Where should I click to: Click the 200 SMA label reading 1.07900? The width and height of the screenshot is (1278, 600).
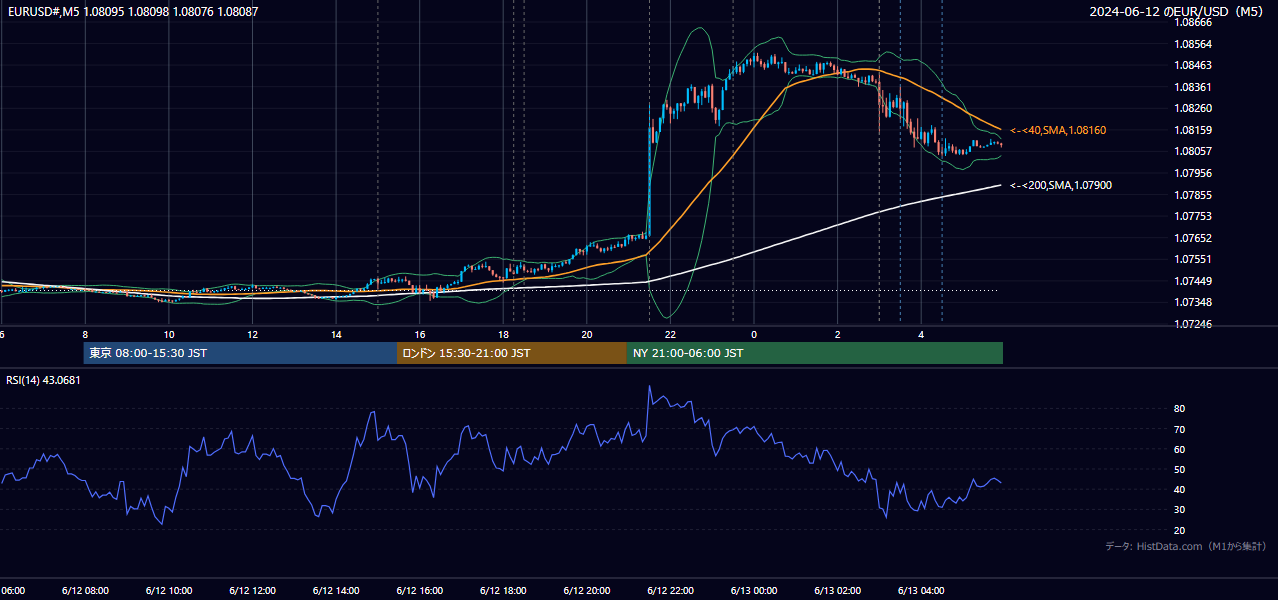[x=1061, y=185]
